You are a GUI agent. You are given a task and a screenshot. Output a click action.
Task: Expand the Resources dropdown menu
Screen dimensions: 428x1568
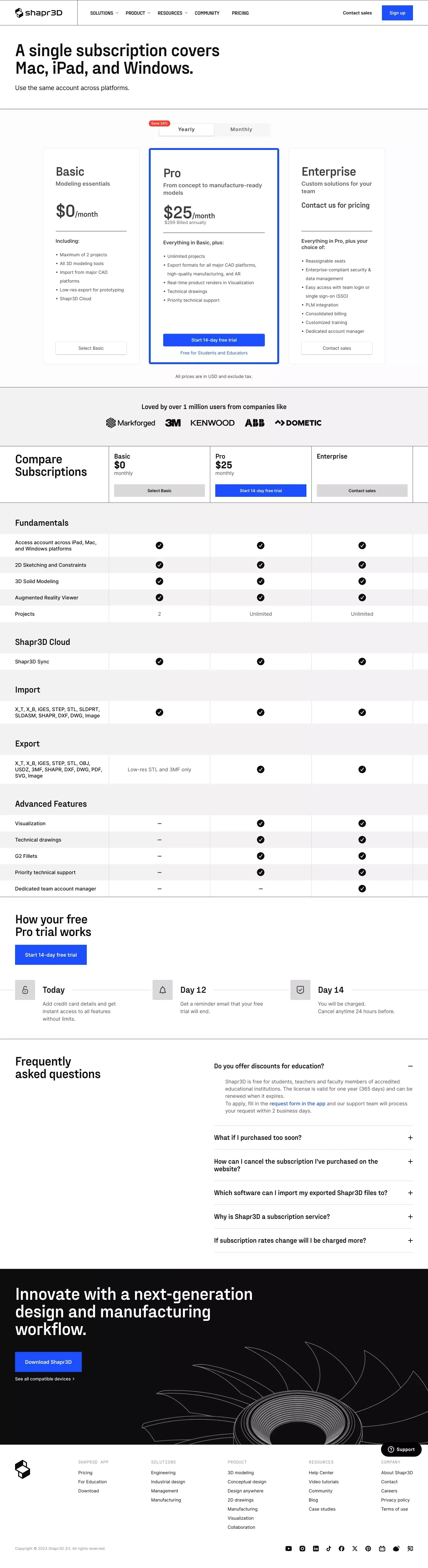(x=172, y=13)
